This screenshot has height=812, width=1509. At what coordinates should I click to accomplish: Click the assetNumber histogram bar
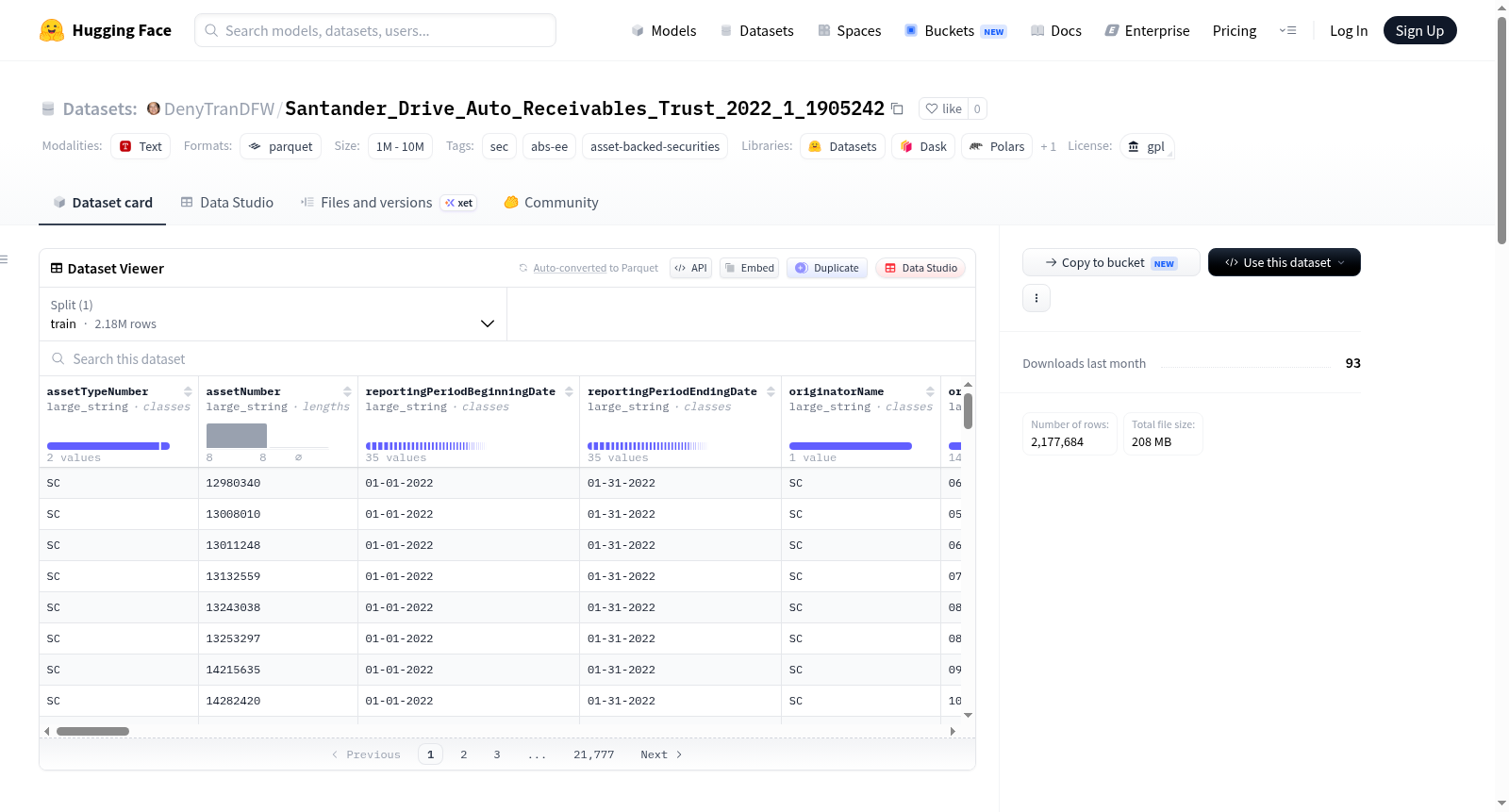click(237, 436)
